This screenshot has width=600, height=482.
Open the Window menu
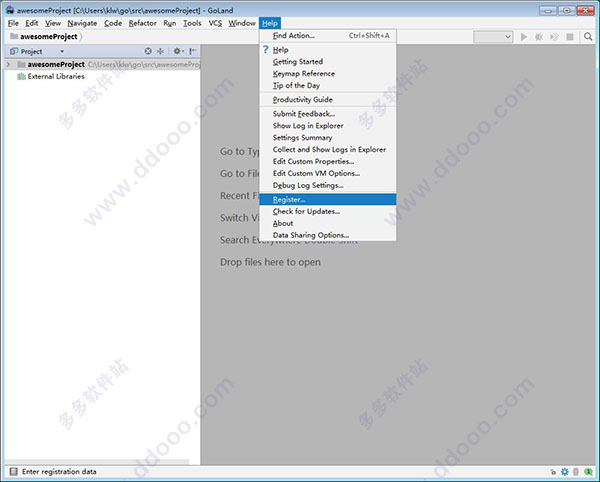coord(242,23)
